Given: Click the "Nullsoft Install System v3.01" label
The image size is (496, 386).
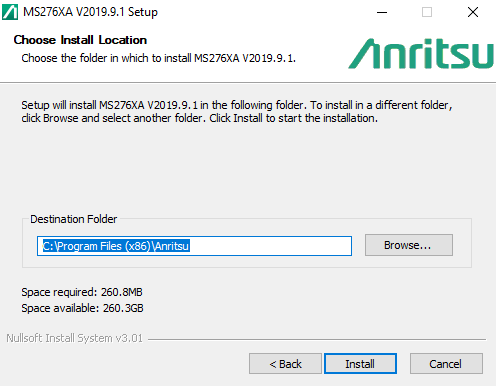Looking at the screenshot, I should pyautogui.click(x=74, y=338).
